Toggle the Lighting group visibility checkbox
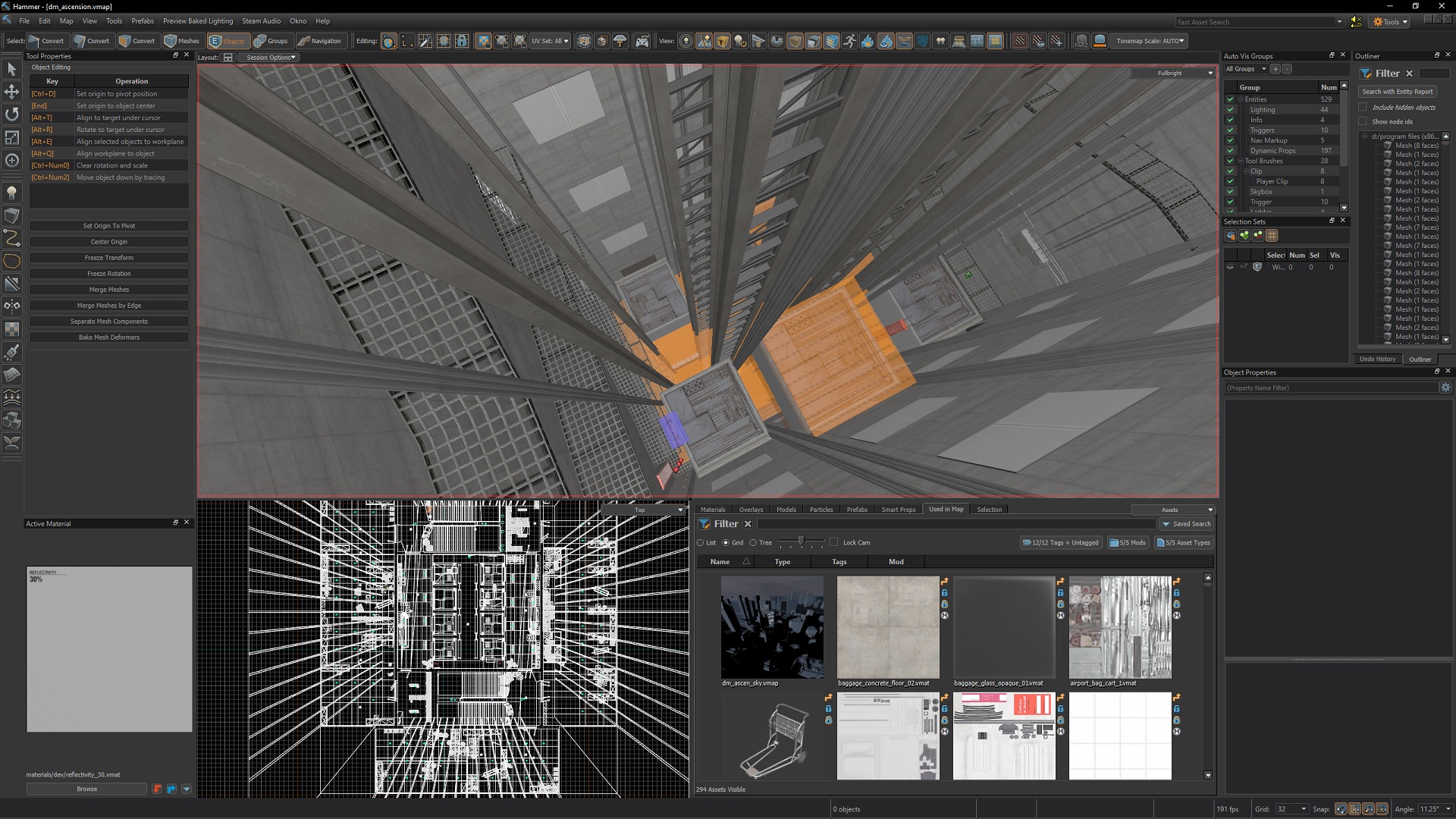 pos(1230,110)
